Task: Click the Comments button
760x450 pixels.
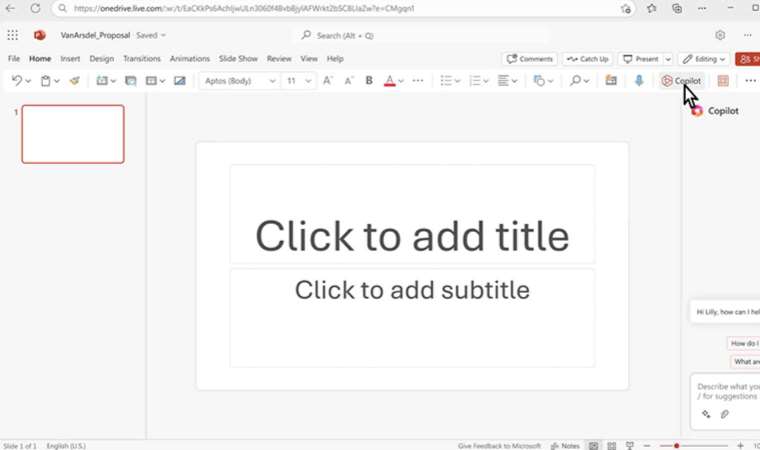Action: pyautogui.click(x=530, y=59)
